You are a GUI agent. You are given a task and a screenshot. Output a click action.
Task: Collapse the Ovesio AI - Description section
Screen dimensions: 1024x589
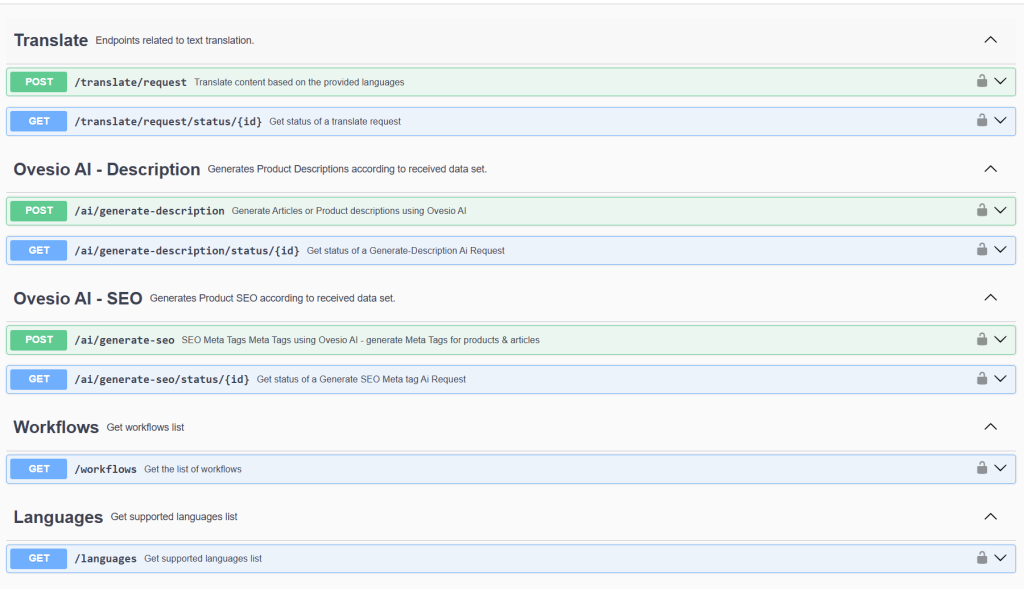coord(991,168)
